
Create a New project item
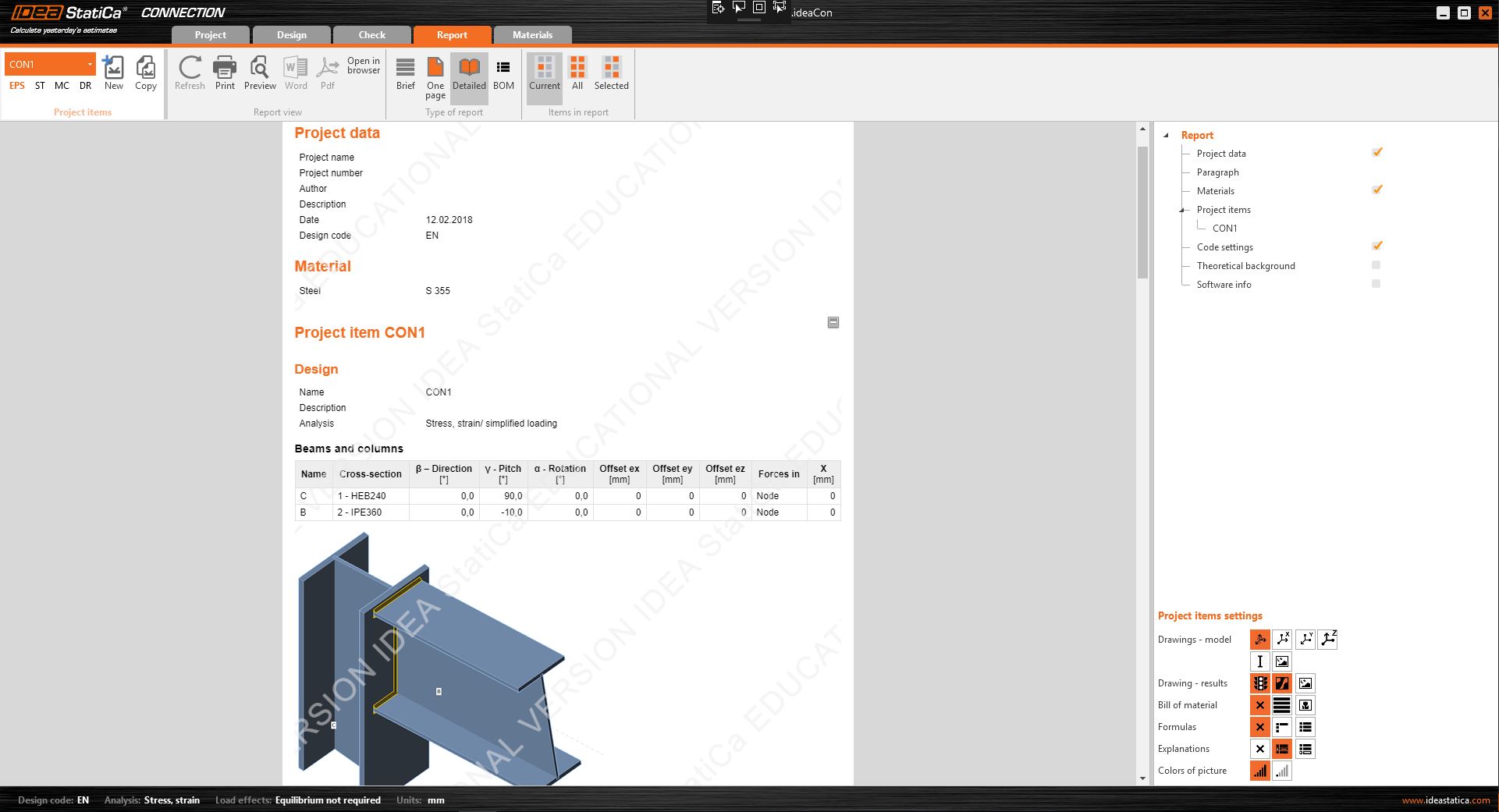tap(114, 73)
